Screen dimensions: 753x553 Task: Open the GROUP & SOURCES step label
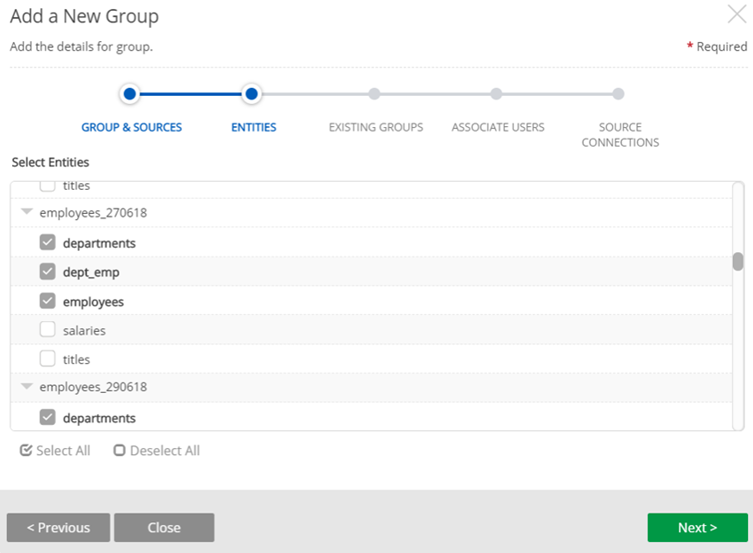[x=131, y=128]
